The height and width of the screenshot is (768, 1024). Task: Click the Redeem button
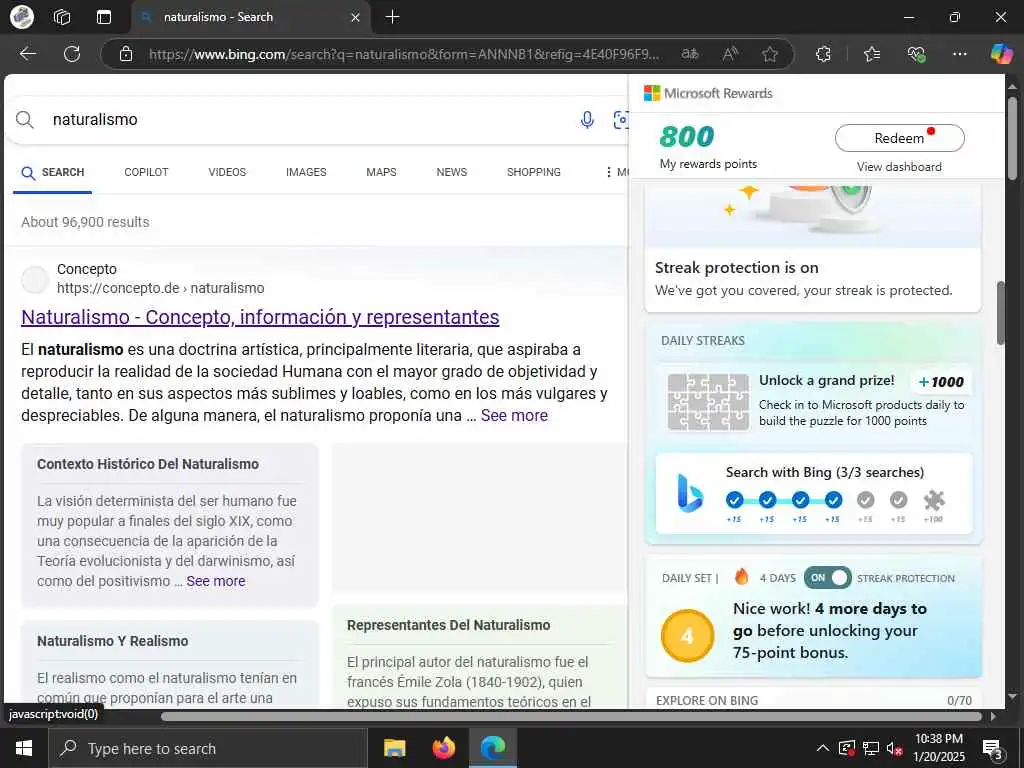pyautogui.click(x=899, y=138)
